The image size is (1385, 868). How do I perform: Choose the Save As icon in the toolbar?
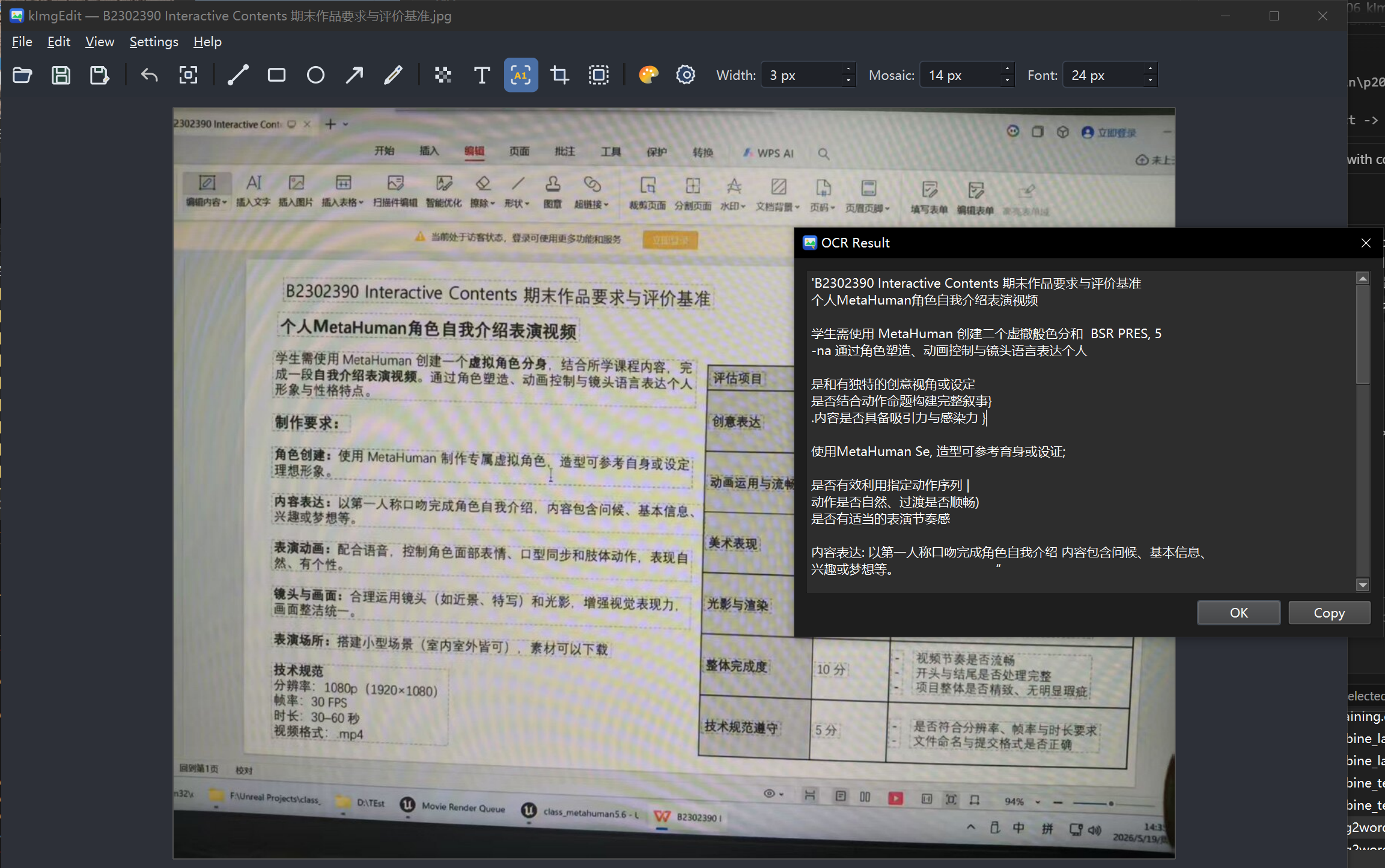[x=99, y=75]
